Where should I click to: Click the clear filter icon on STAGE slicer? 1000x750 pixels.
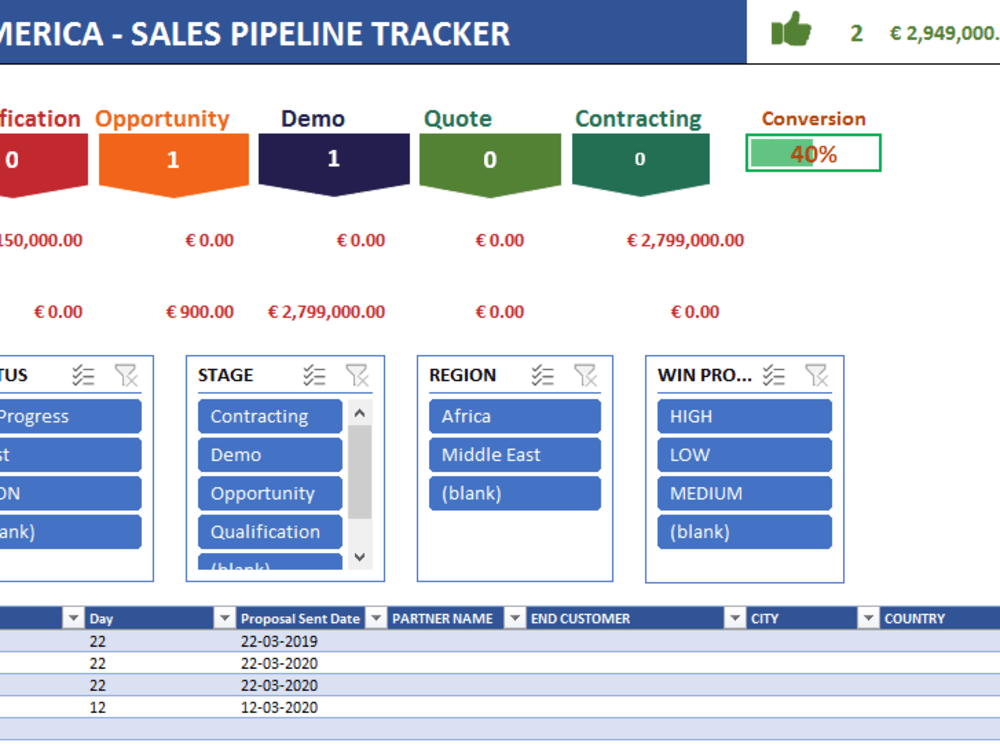359,375
